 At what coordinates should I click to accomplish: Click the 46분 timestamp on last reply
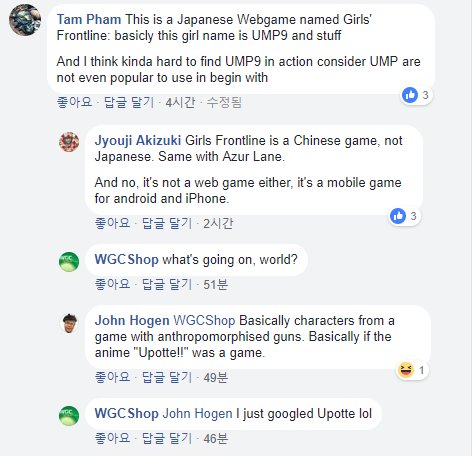(x=216, y=438)
